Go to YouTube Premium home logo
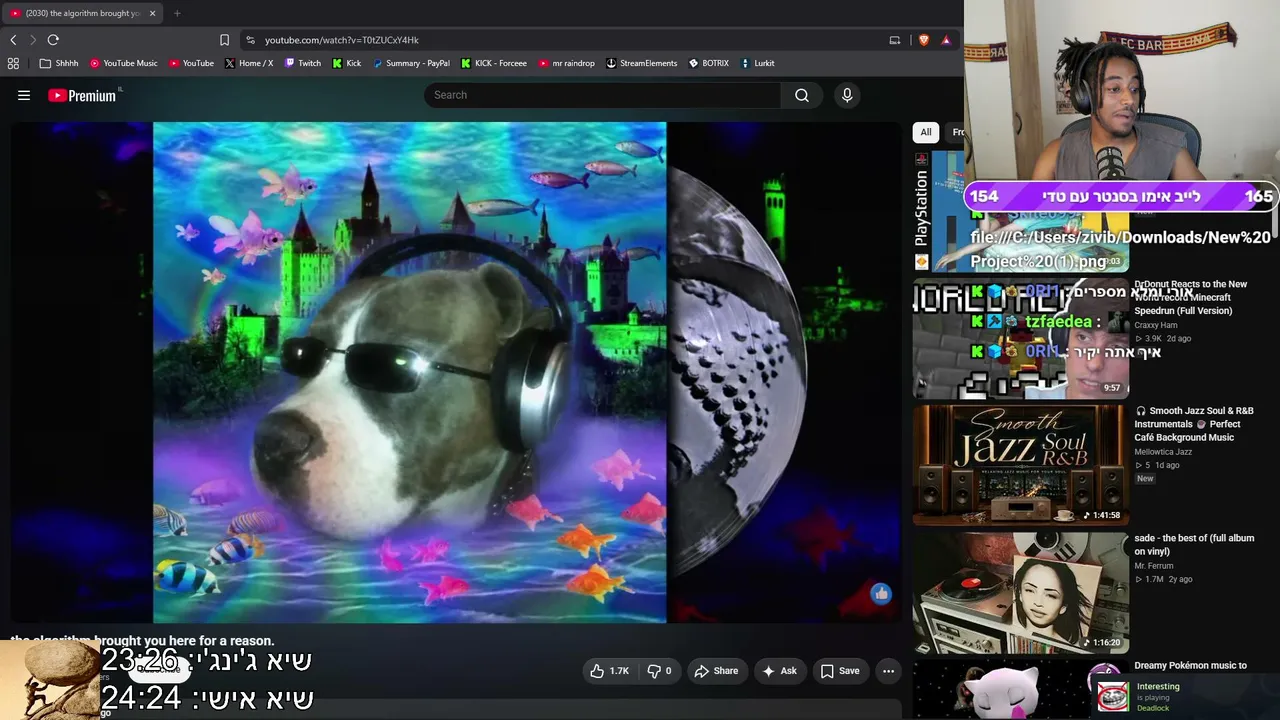The height and width of the screenshot is (720, 1280). [x=83, y=95]
